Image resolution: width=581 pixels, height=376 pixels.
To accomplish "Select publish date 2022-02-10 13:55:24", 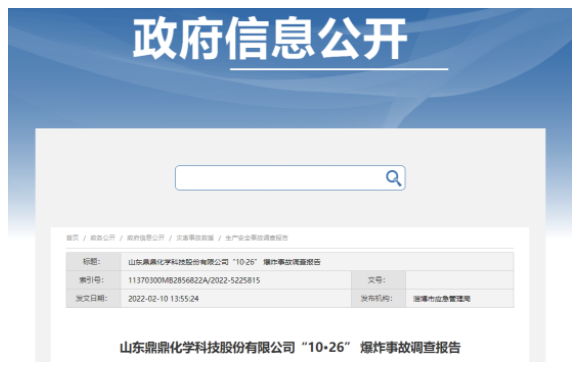I will 163,299.
